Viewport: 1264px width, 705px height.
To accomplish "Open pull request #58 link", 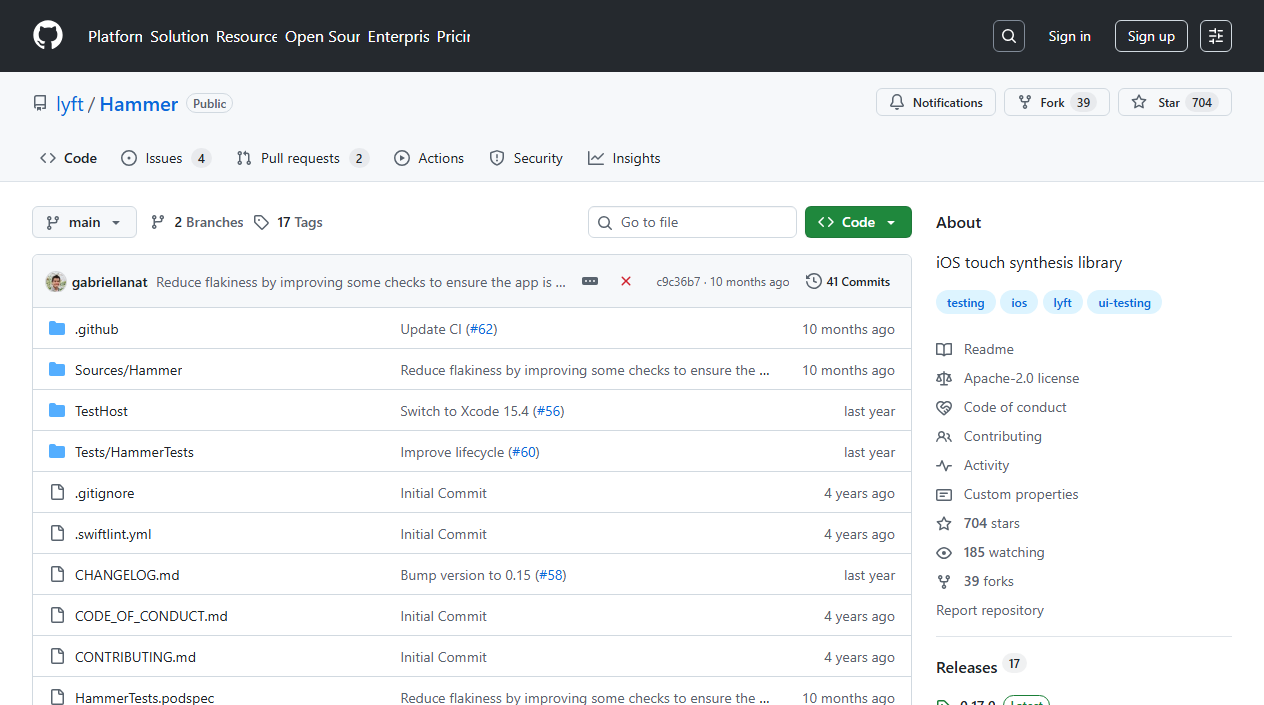I will pyautogui.click(x=551, y=575).
